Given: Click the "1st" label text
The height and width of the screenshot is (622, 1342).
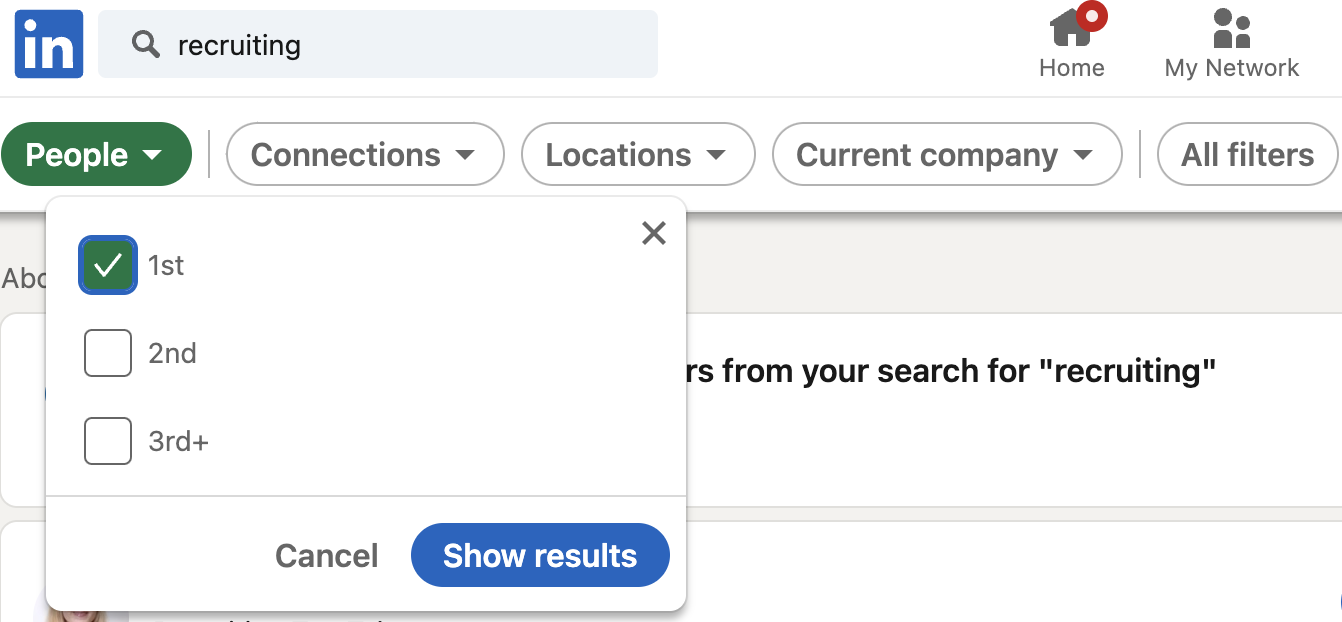Looking at the screenshot, I should [x=166, y=265].
